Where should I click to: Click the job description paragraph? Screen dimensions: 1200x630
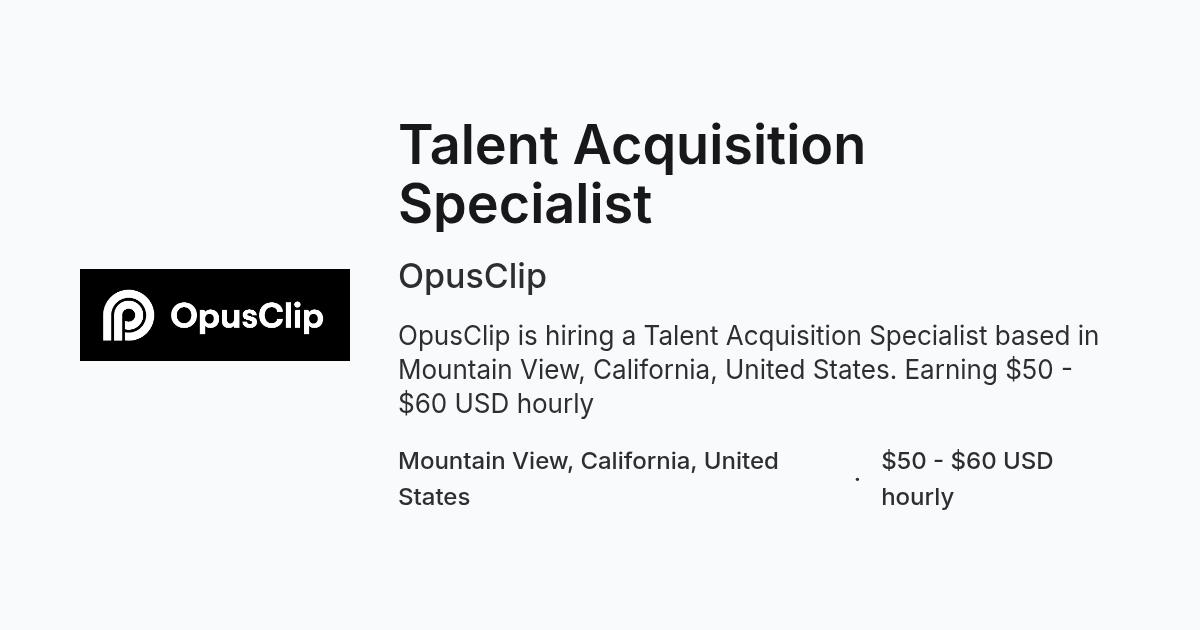[748, 369]
